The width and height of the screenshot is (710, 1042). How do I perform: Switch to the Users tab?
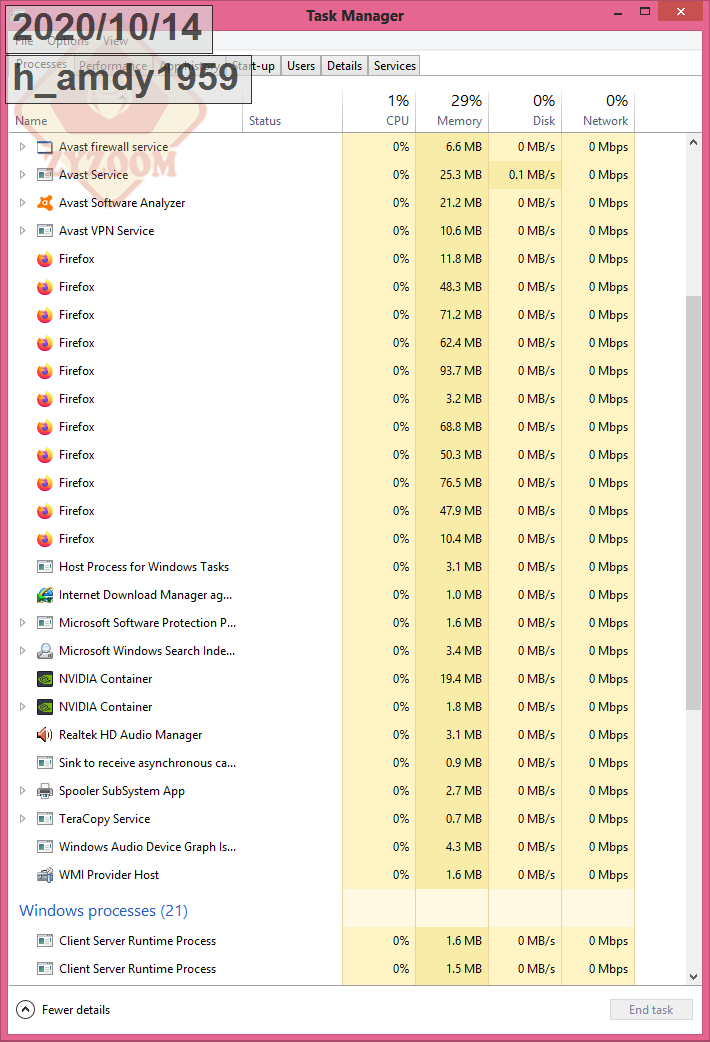[x=301, y=66]
